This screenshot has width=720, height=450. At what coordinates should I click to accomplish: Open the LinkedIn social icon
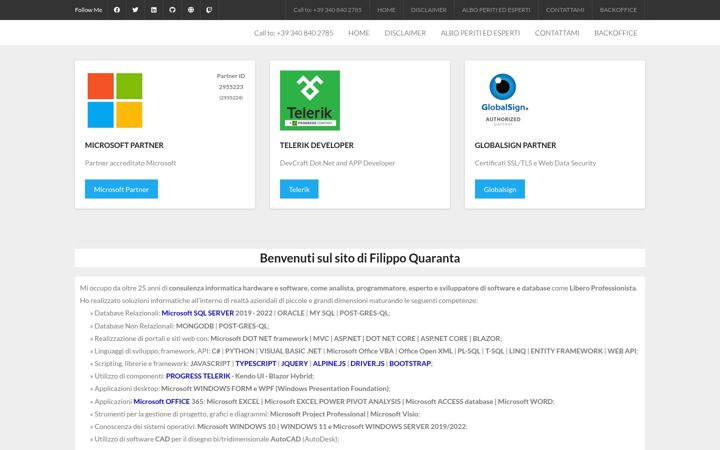(154, 10)
